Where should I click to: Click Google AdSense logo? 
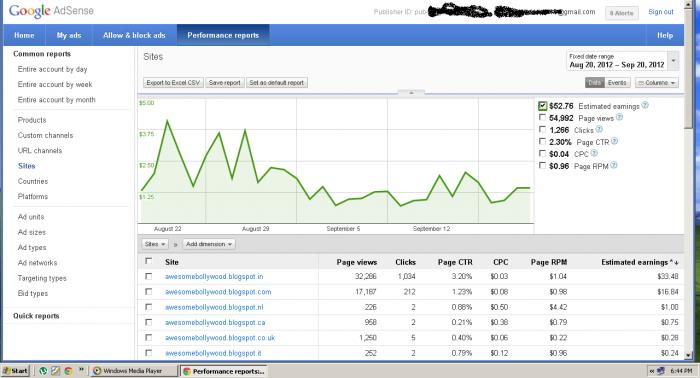(51, 11)
